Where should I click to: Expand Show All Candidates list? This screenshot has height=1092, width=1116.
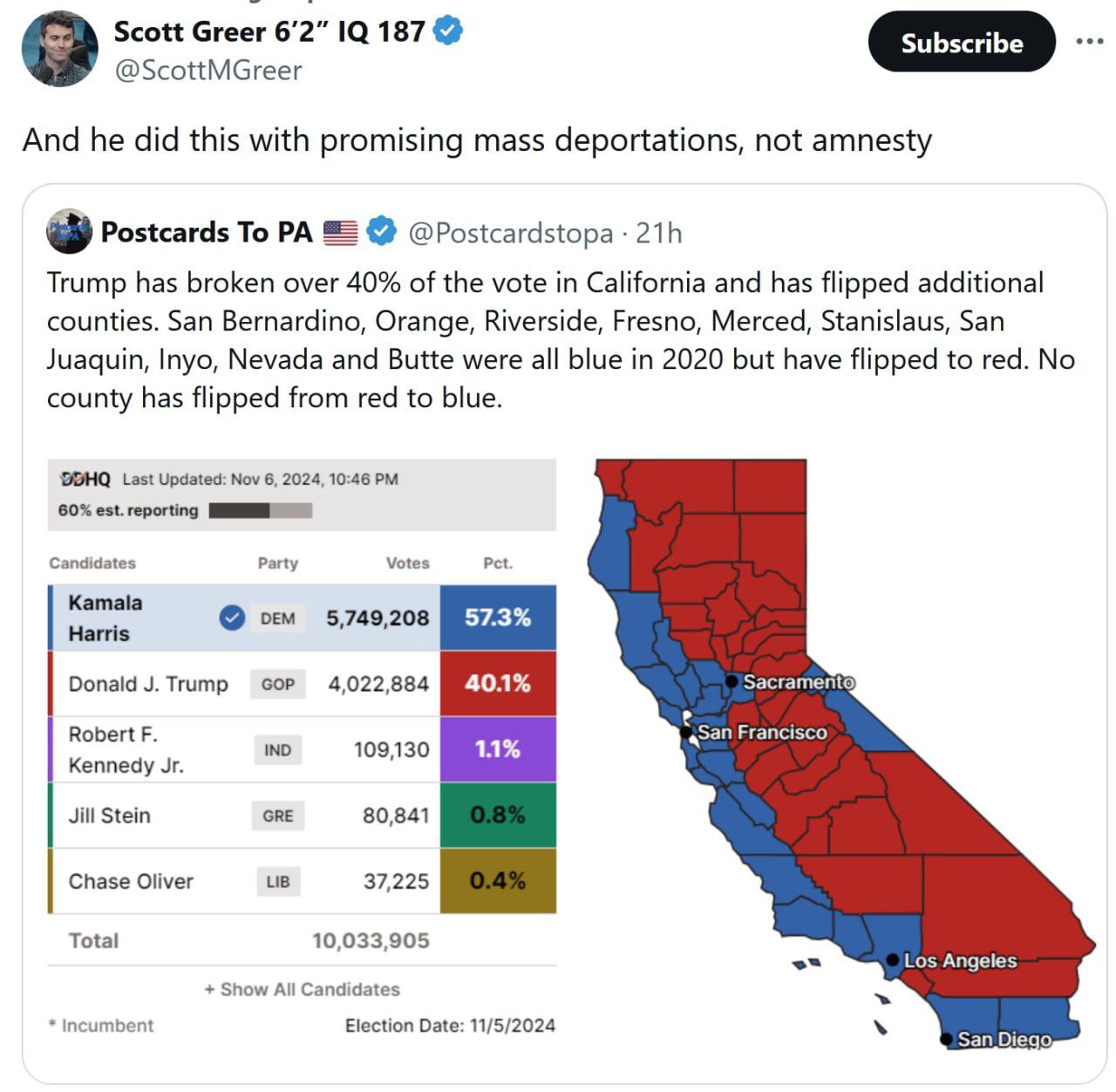pos(302,989)
